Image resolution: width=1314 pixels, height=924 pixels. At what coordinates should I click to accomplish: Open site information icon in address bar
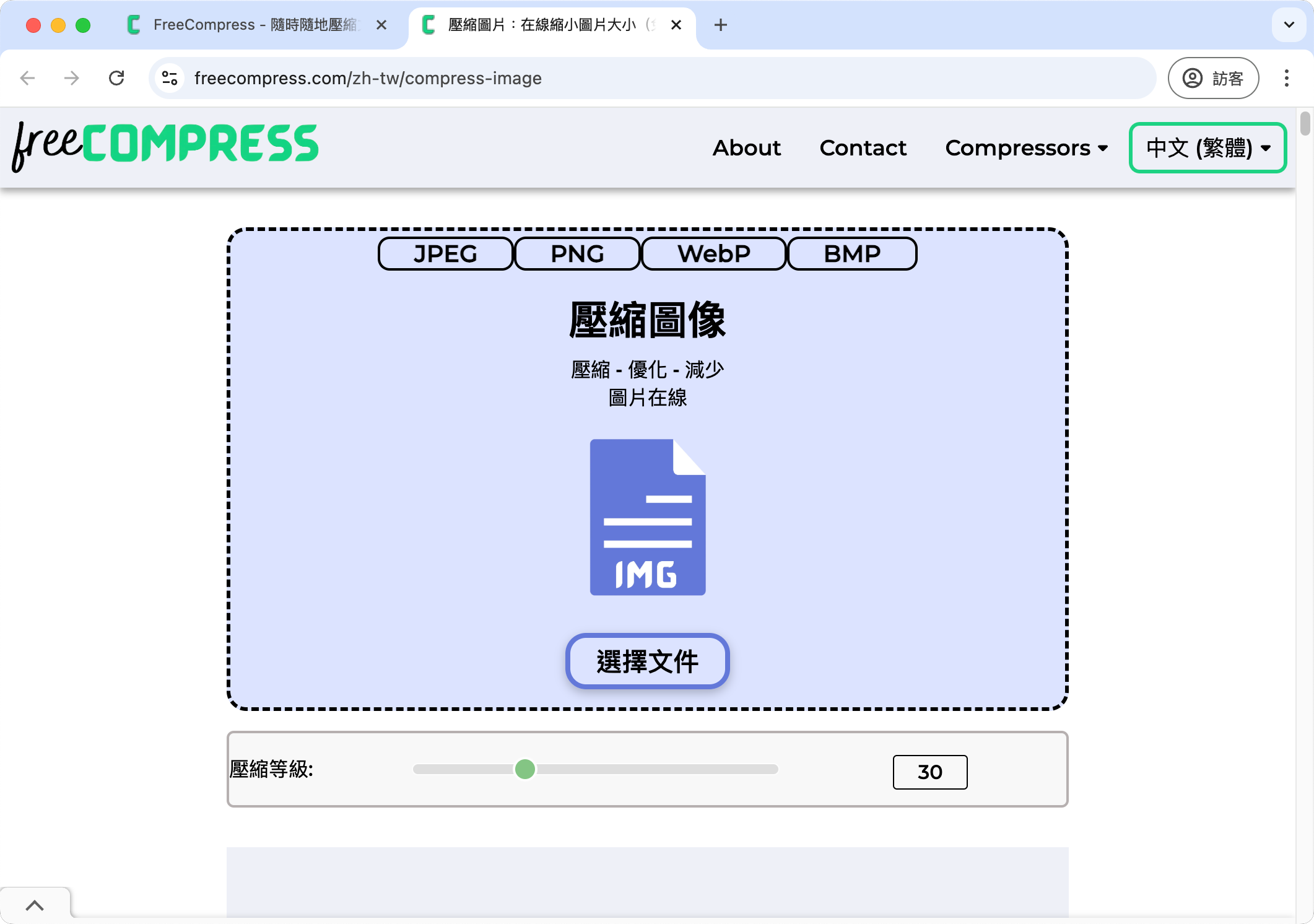(x=170, y=78)
